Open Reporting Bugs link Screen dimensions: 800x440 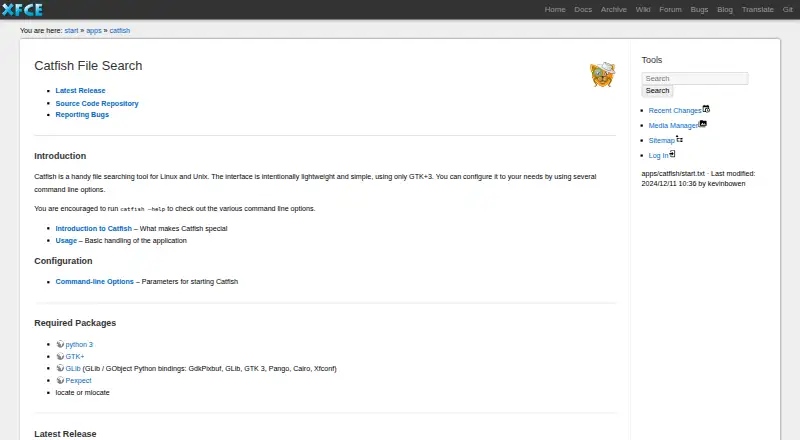click(82, 114)
